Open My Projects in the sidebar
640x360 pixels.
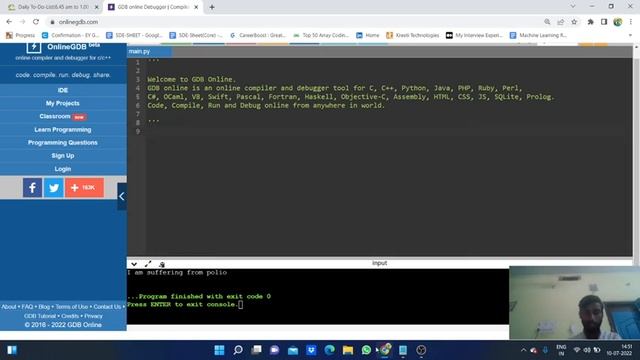(63, 103)
